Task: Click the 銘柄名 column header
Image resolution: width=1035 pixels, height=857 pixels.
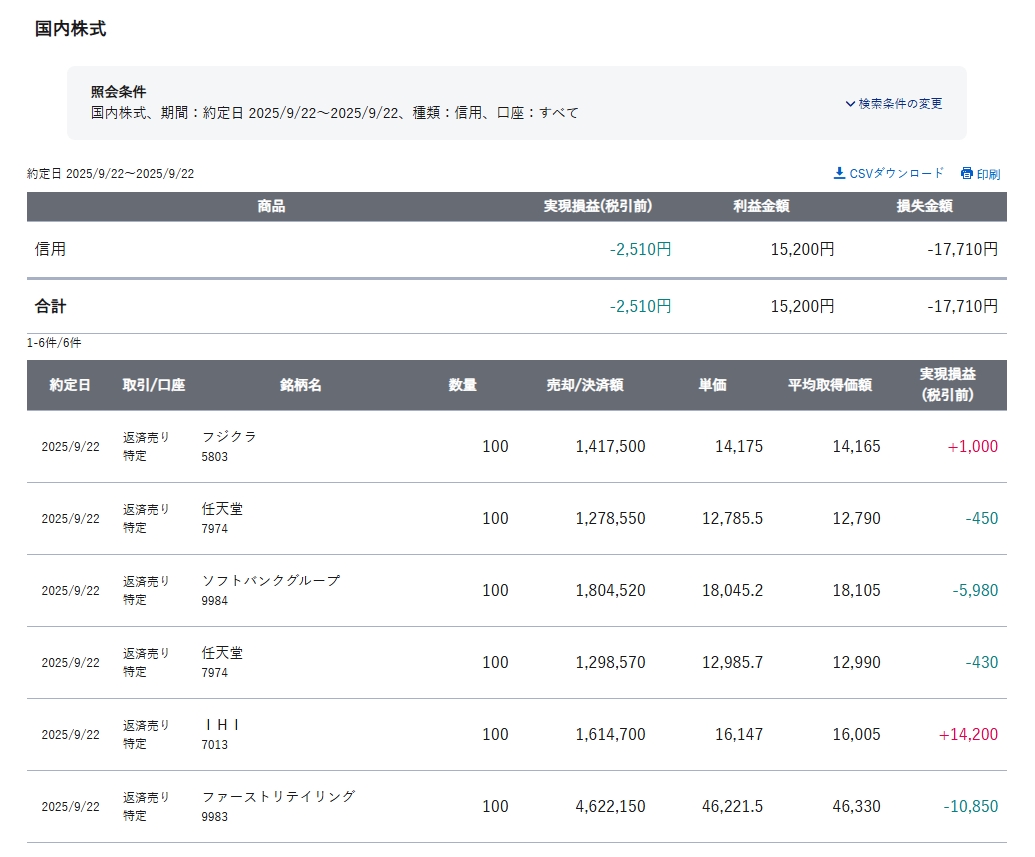Action: click(301, 385)
